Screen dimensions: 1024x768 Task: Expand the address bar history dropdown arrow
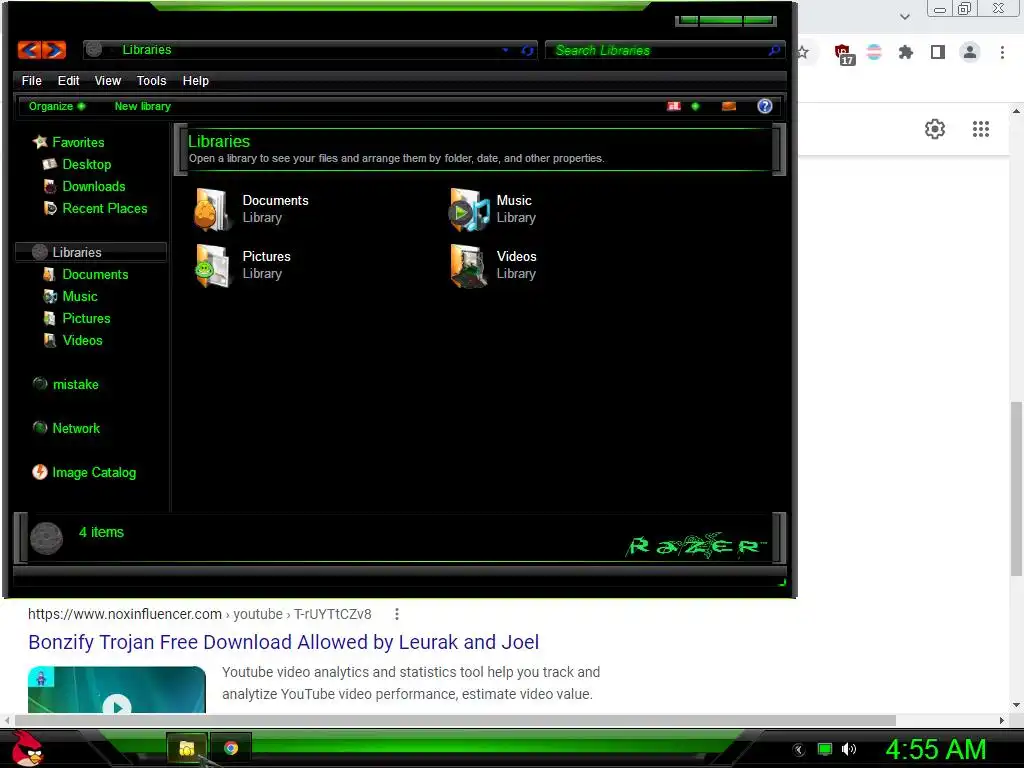point(505,50)
